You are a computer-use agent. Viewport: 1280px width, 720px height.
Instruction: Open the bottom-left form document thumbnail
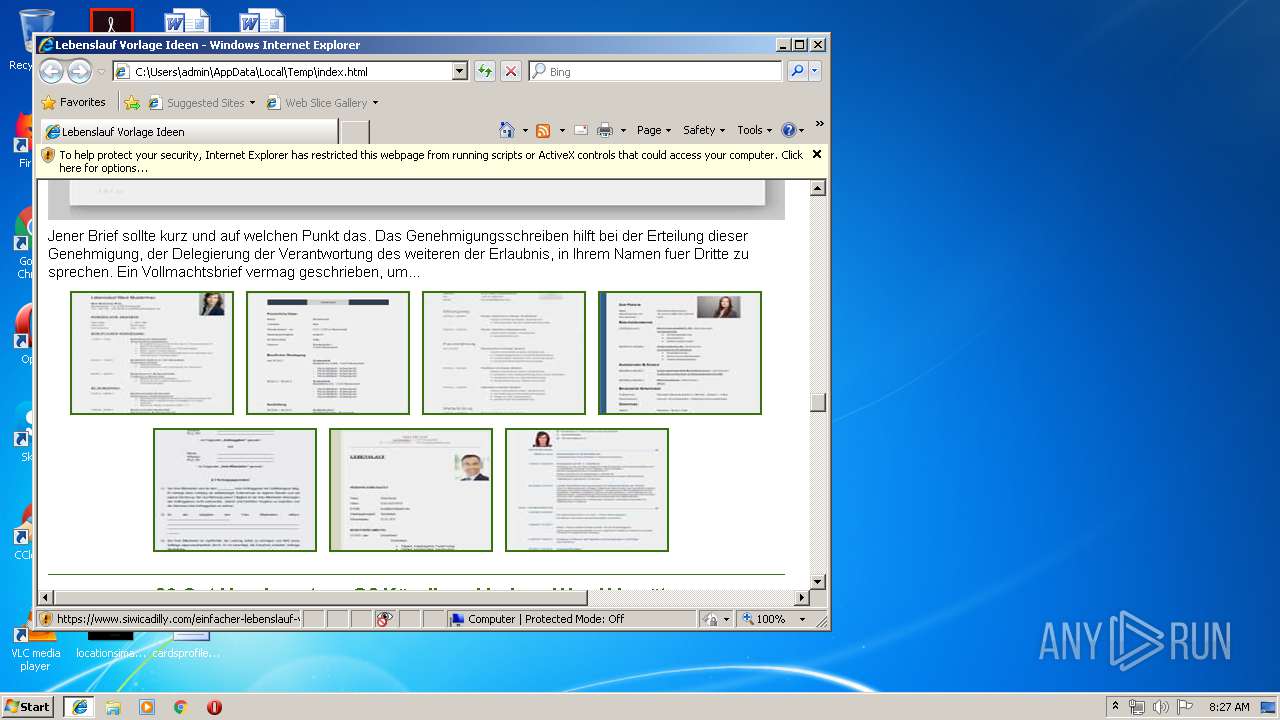tap(235, 490)
